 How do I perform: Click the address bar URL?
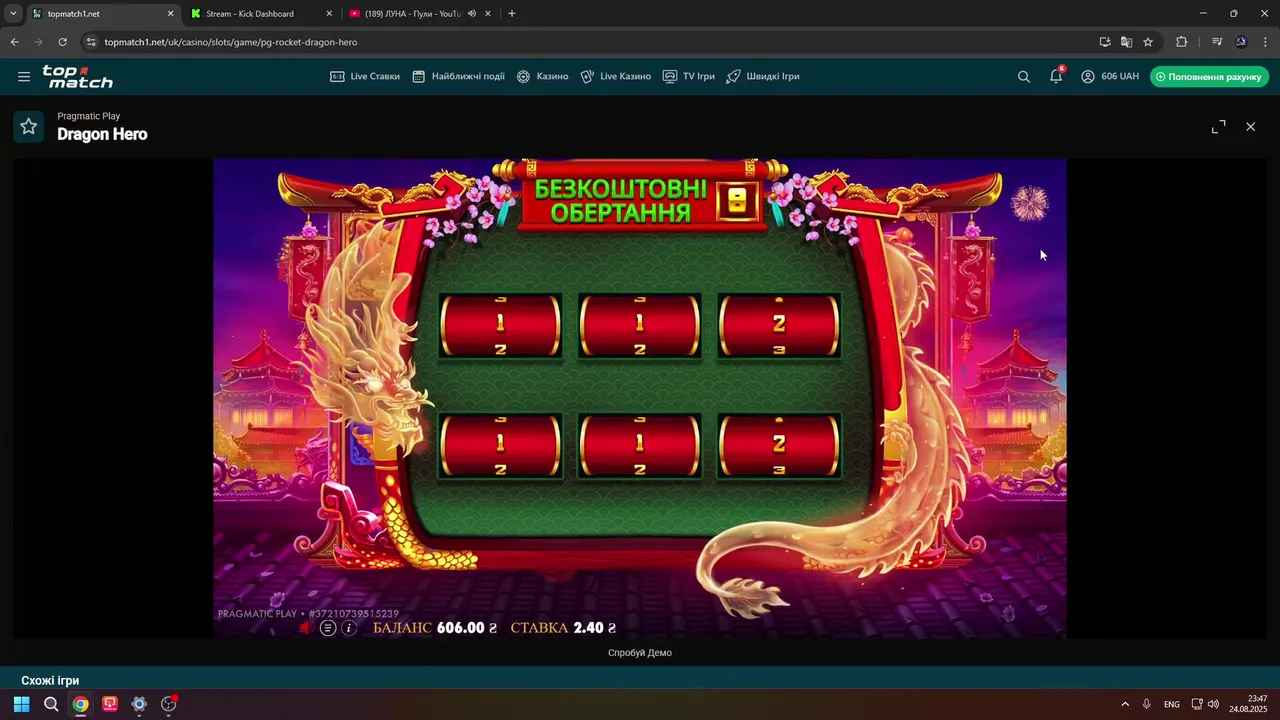231,42
